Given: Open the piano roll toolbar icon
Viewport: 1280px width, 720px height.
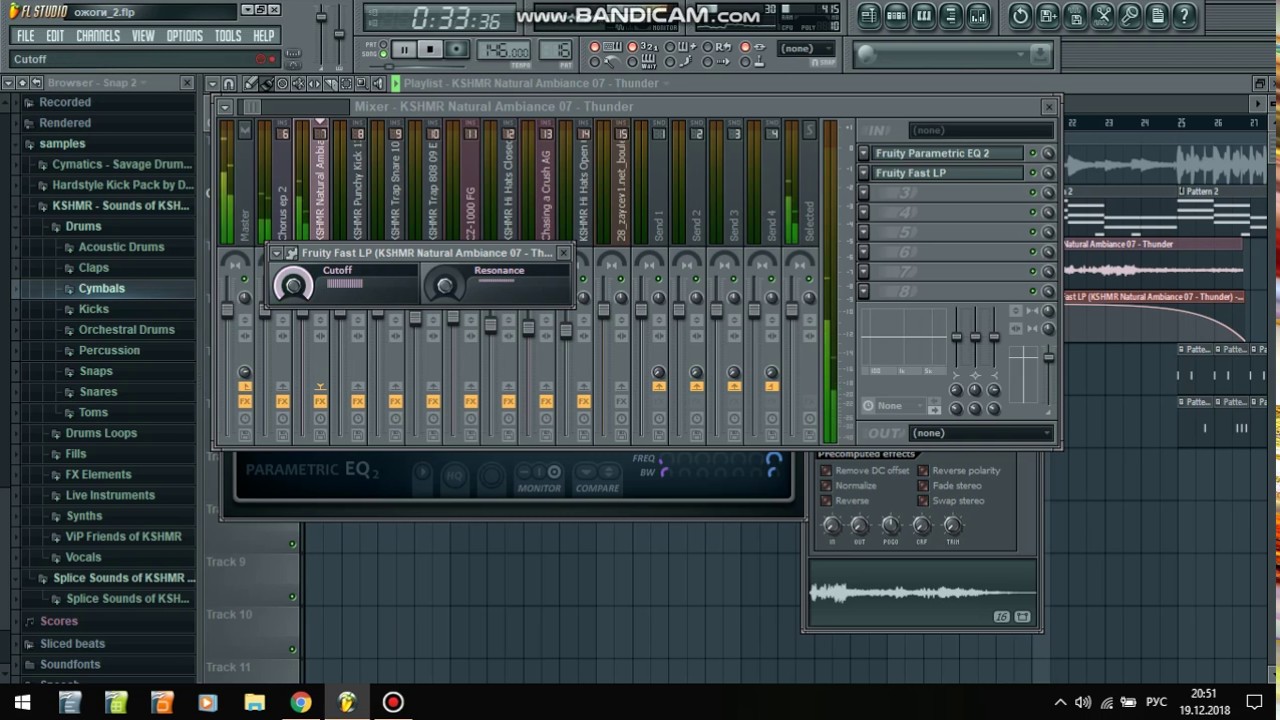Looking at the screenshot, I should (x=923, y=16).
